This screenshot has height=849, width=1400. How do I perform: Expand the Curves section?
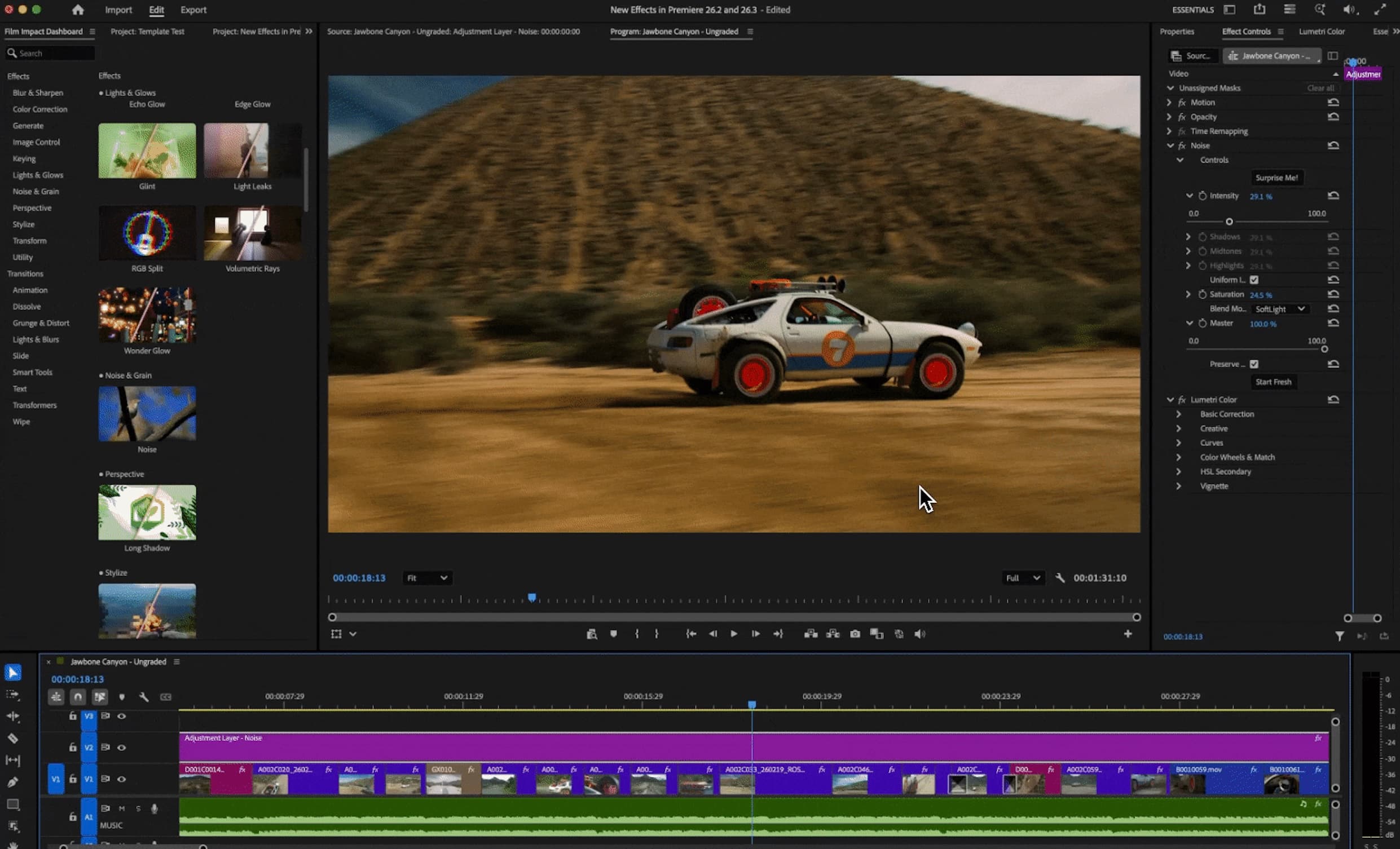click(x=1178, y=443)
